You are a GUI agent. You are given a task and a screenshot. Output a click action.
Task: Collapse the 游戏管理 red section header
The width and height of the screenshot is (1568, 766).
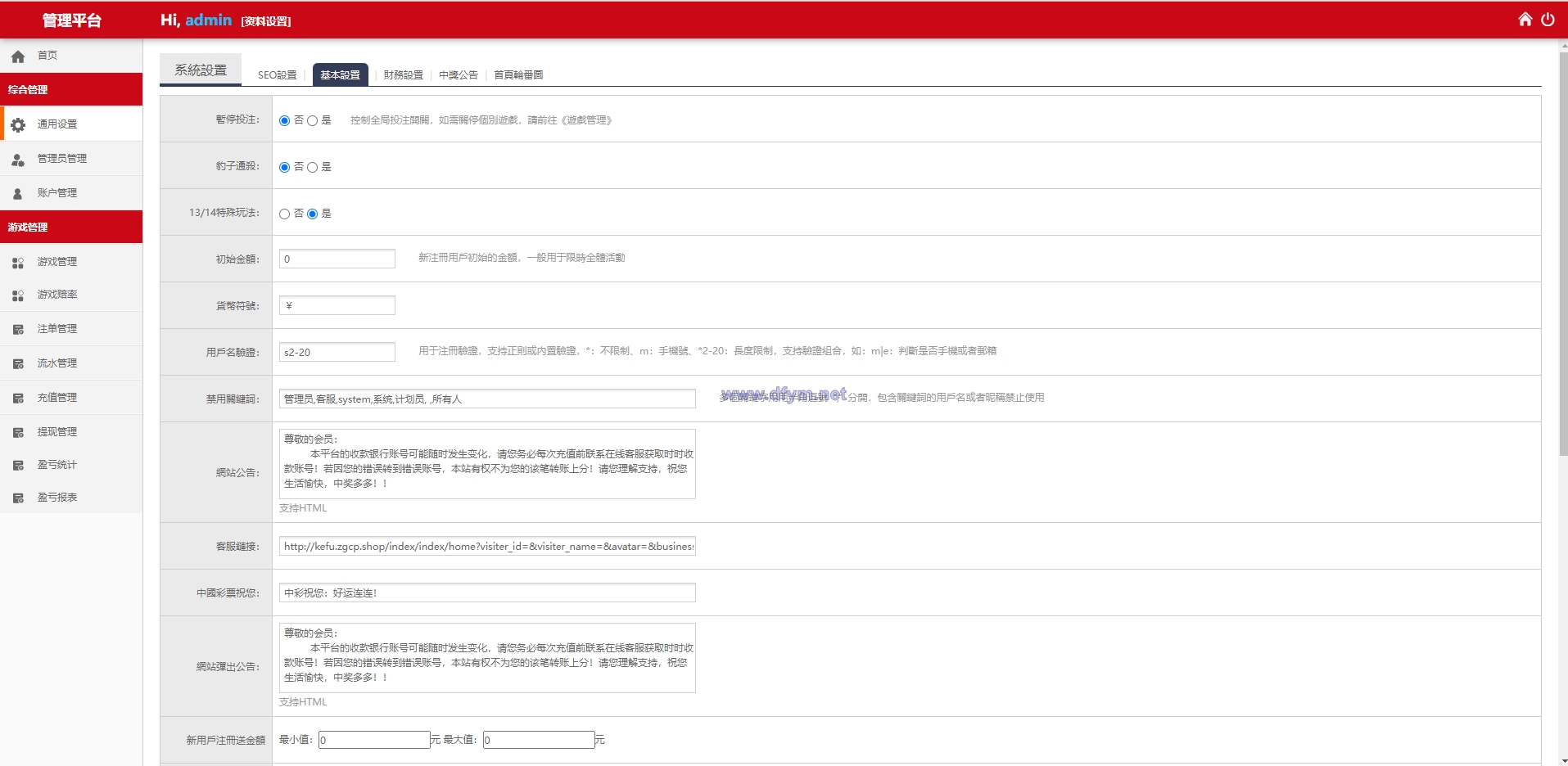pos(71,227)
